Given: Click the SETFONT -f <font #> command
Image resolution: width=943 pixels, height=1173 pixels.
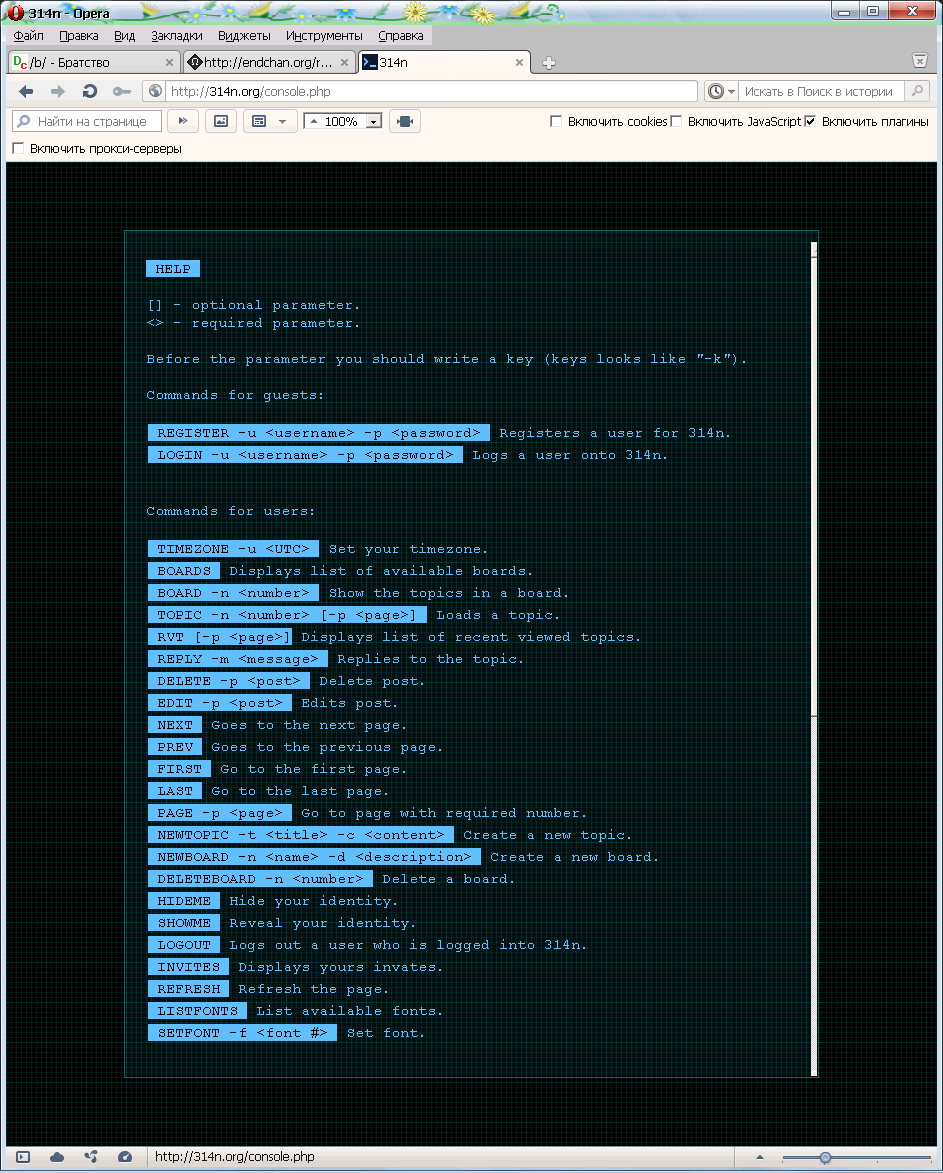Looking at the screenshot, I should (x=242, y=1032).
